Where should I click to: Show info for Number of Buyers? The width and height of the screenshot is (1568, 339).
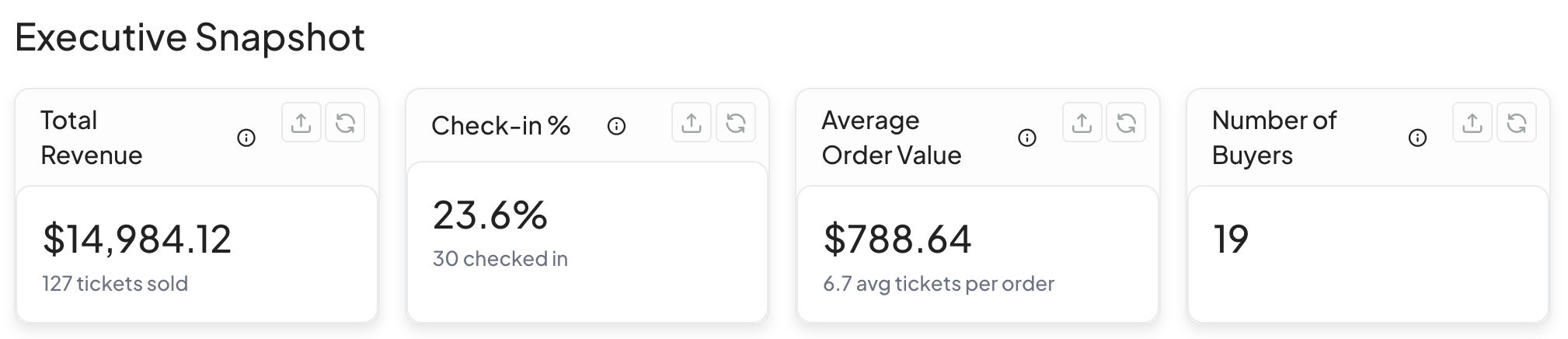1417,138
